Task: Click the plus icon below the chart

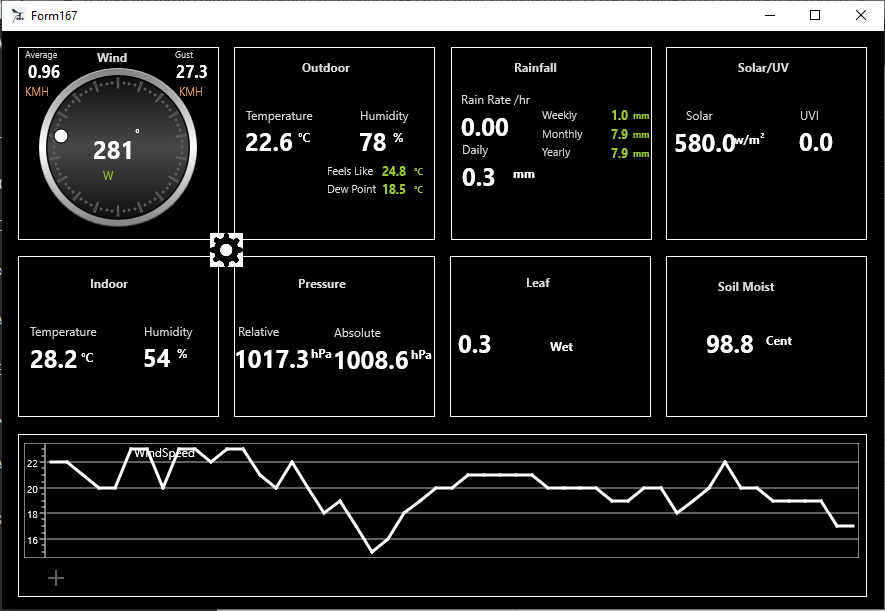Action: (56, 577)
